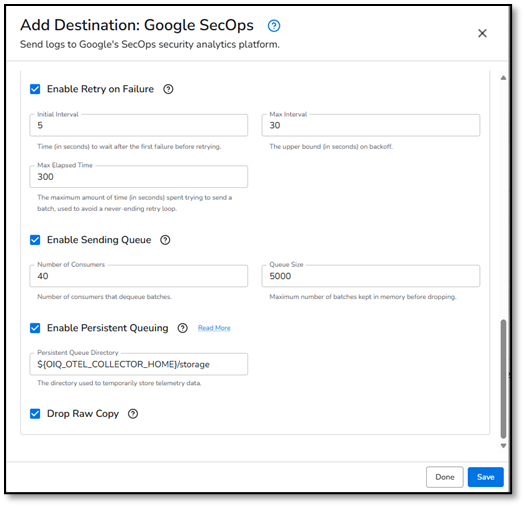Uncheck Enable Retry on Failure checkbox

click(35, 89)
